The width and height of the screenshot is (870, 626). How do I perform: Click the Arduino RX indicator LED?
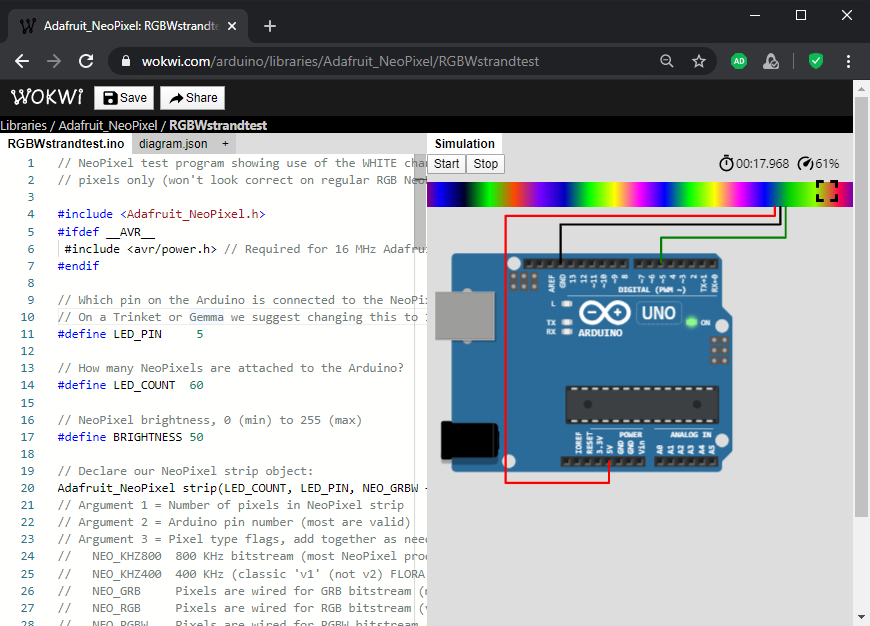tap(566, 331)
